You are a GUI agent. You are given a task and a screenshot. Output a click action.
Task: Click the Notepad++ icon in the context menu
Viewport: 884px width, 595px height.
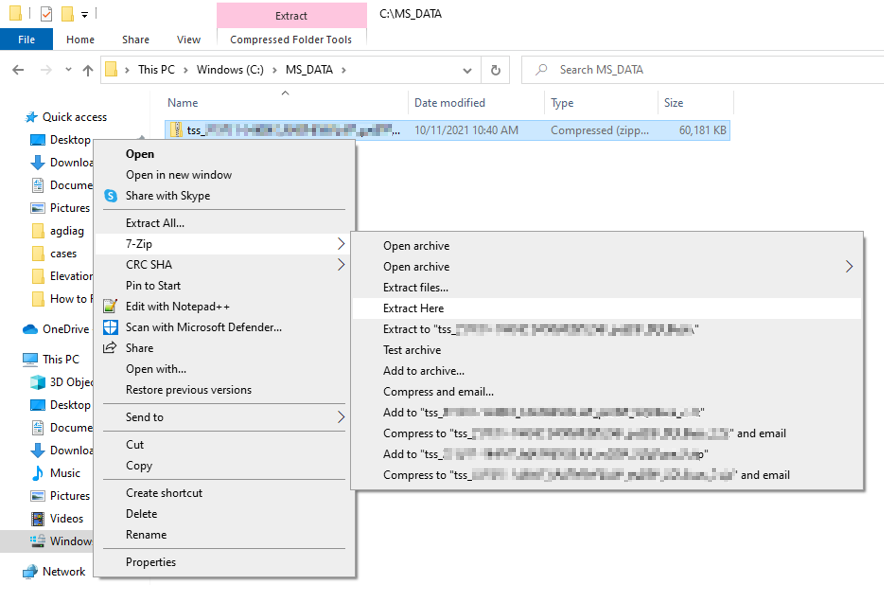pos(111,307)
